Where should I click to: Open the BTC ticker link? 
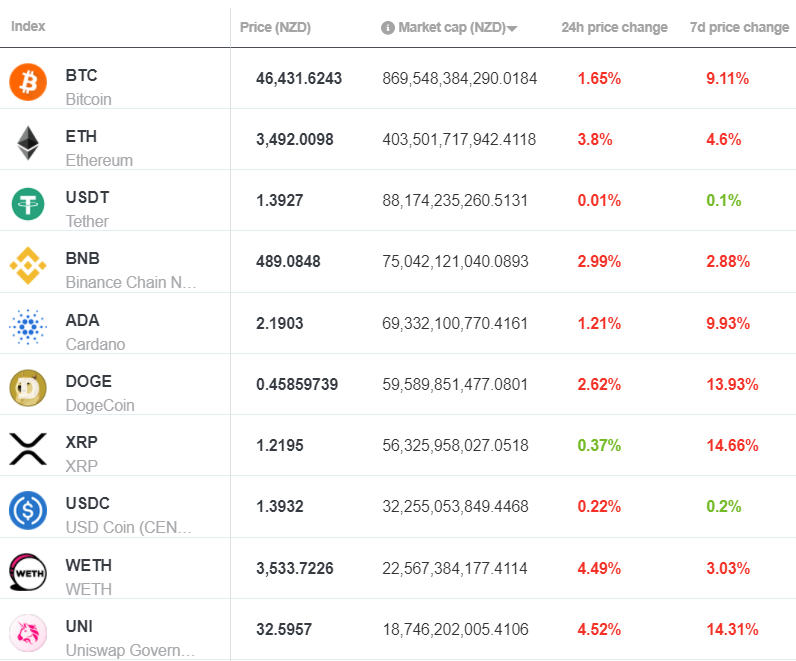pyautogui.click(x=81, y=75)
